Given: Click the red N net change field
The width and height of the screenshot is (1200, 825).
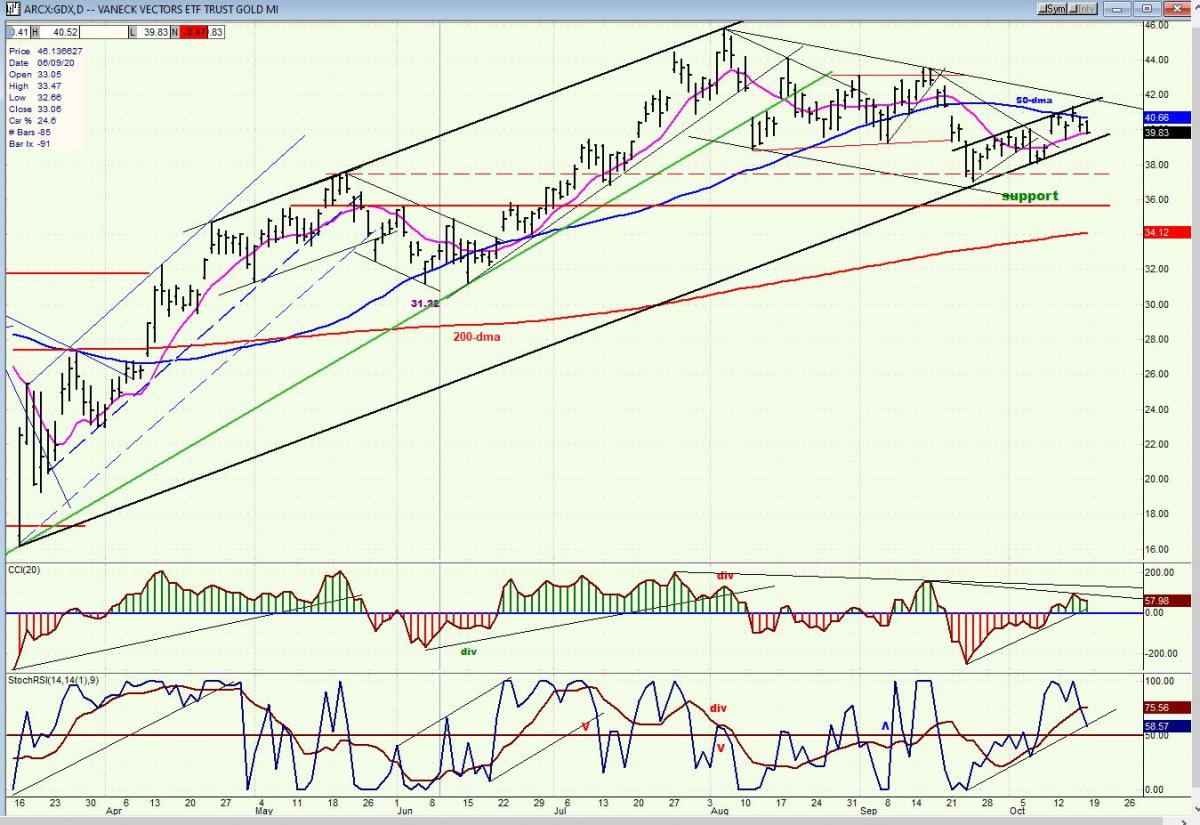Looking at the screenshot, I should tap(189, 32).
